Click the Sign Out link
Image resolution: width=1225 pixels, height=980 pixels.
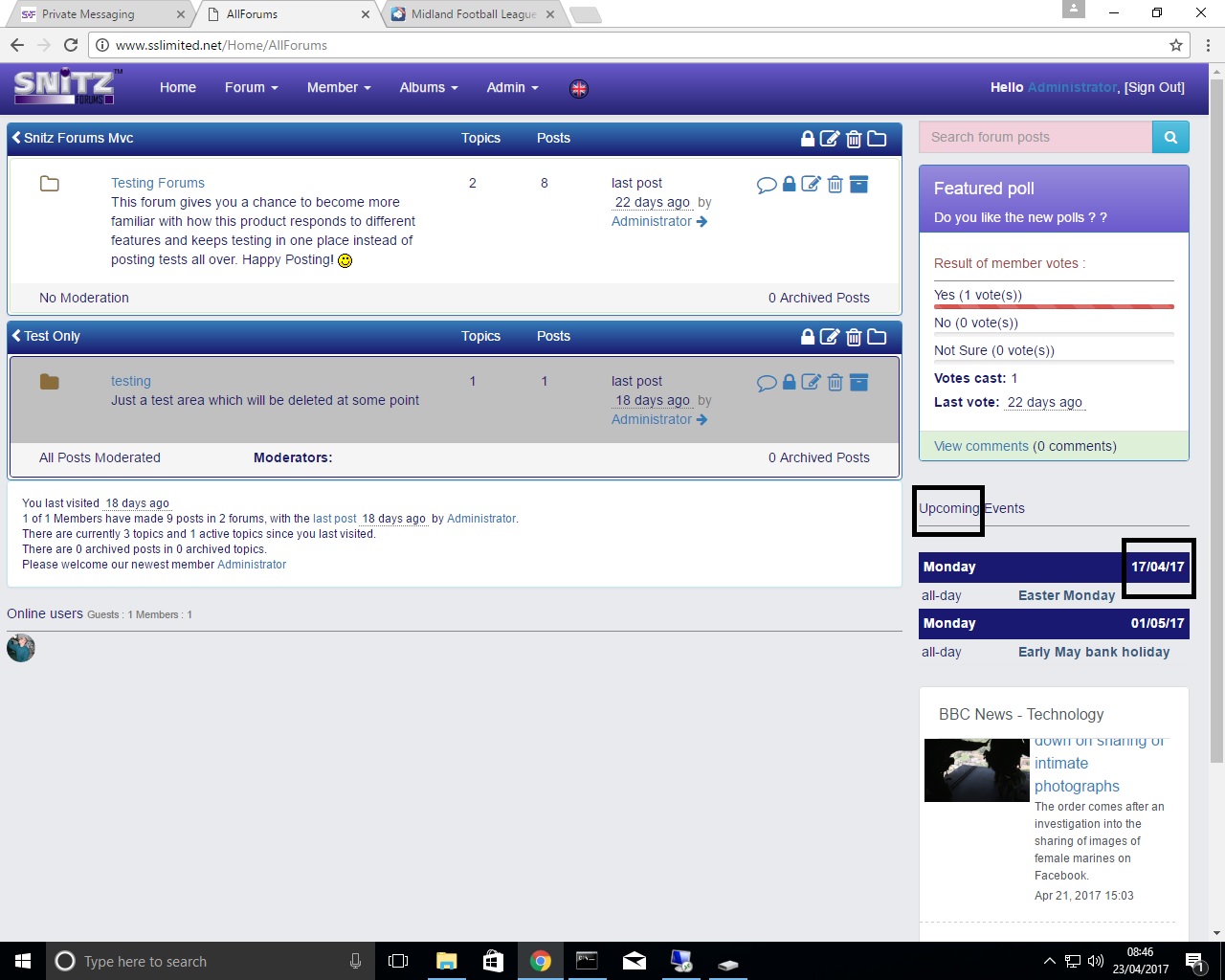click(x=1154, y=87)
